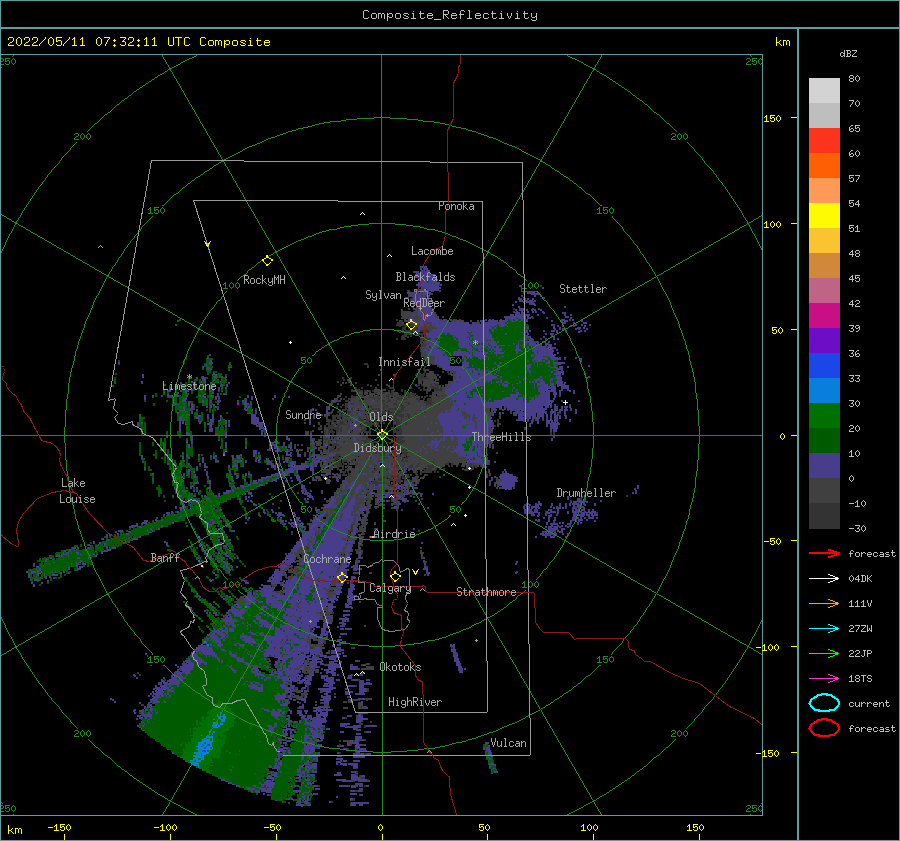Click the Sundre label
Image resolution: width=900 pixels, height=841 pixels.
(x=303, y=414)
